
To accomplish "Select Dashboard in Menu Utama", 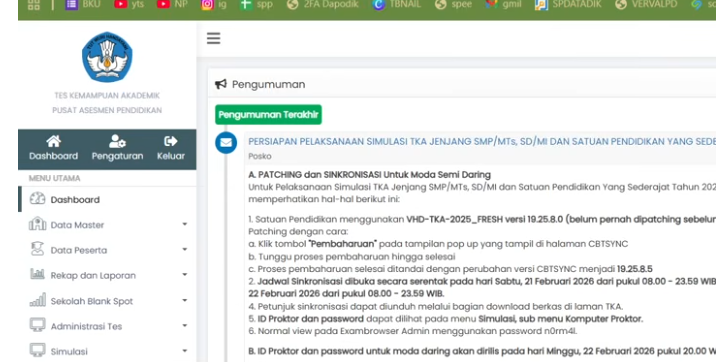I will tap(107, 199).
